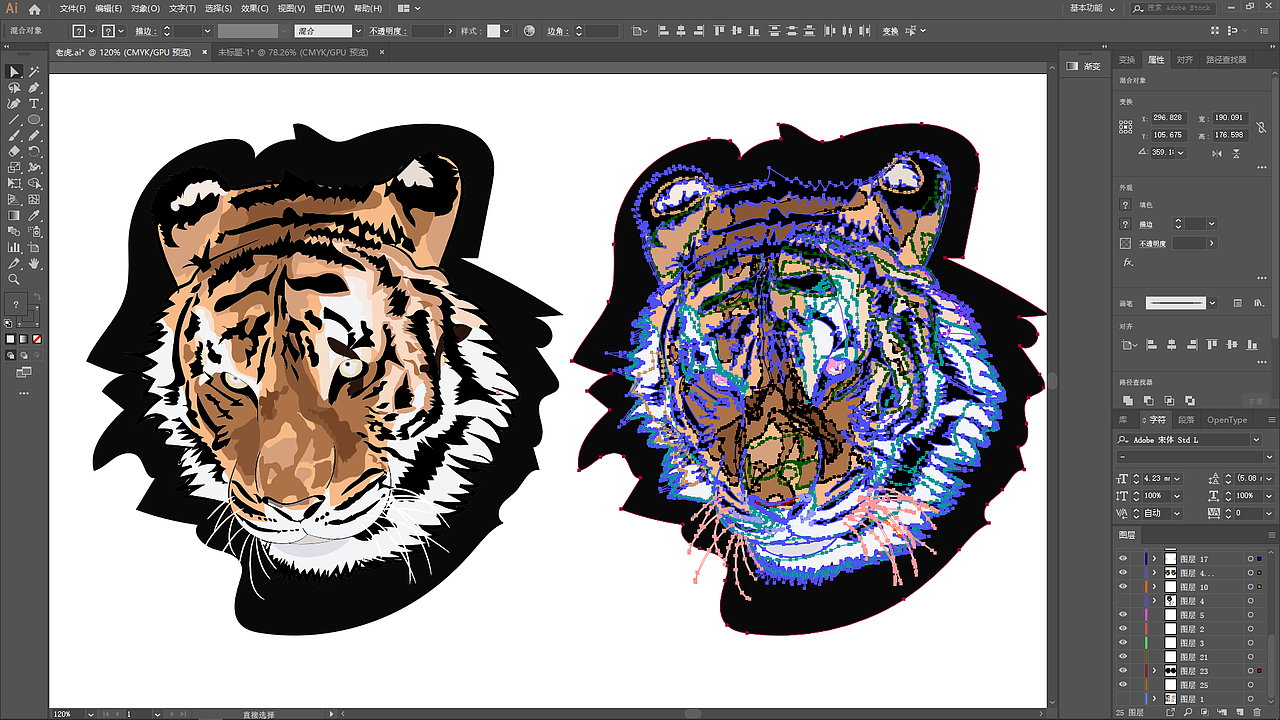The image size is (1280, 720).
Task: Open the blending mode 混合 dropdown
Action: (359, 31)
